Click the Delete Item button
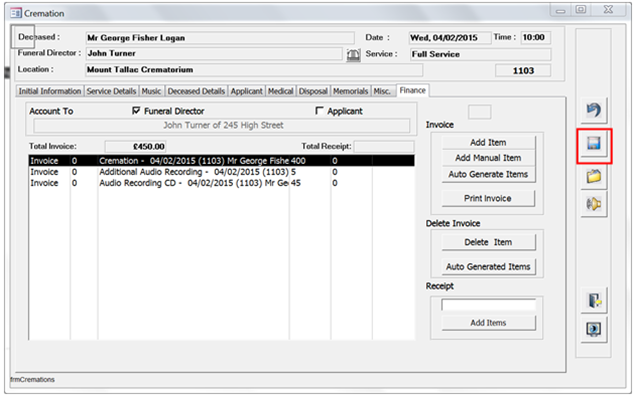The width and height of the screenshot is (633, 395). point(488,242)
